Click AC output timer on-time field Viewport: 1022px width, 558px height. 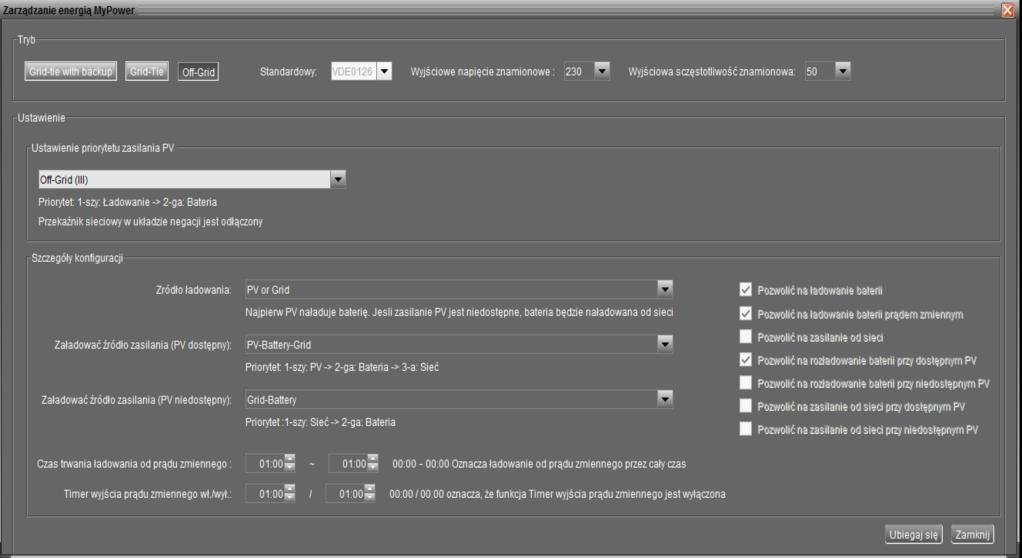click(265, 493)
